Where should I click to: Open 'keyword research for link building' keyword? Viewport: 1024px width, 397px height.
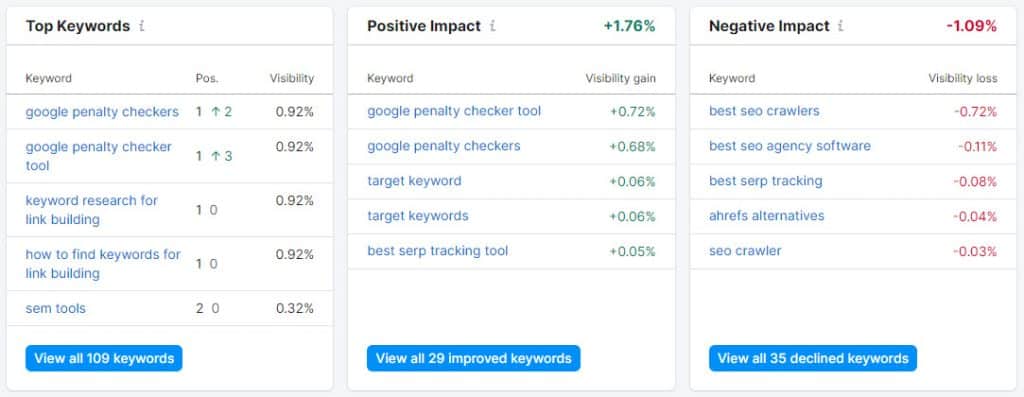(x=91, y=210)
